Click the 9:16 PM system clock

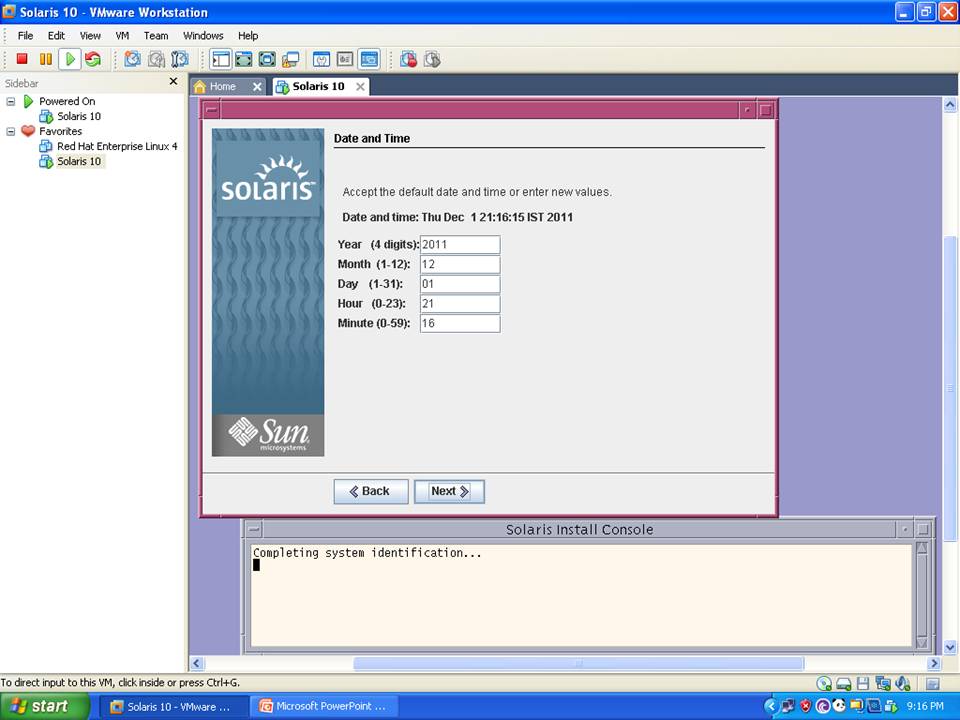click(x=924, y=706)
